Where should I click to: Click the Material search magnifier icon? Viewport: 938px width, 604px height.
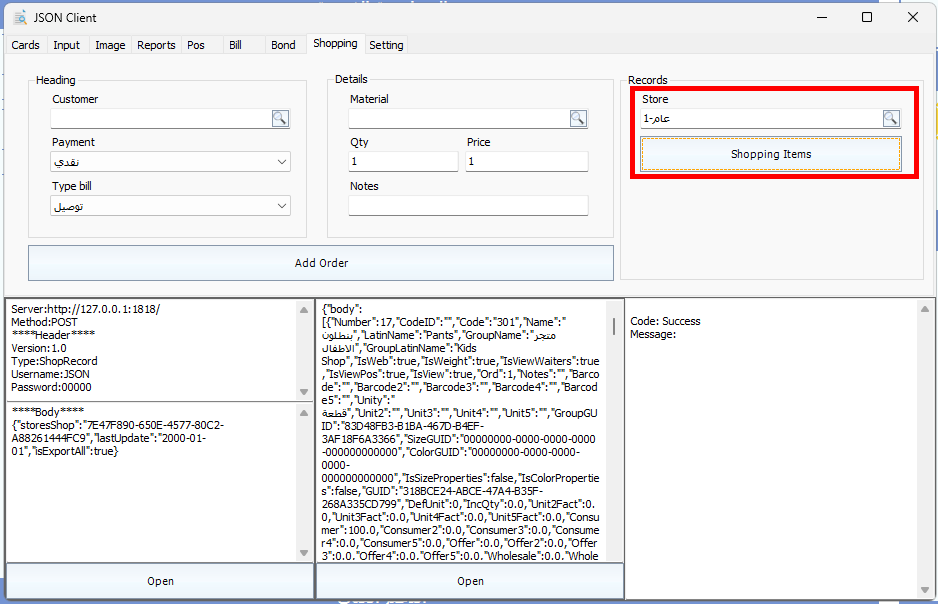point(578,119)
